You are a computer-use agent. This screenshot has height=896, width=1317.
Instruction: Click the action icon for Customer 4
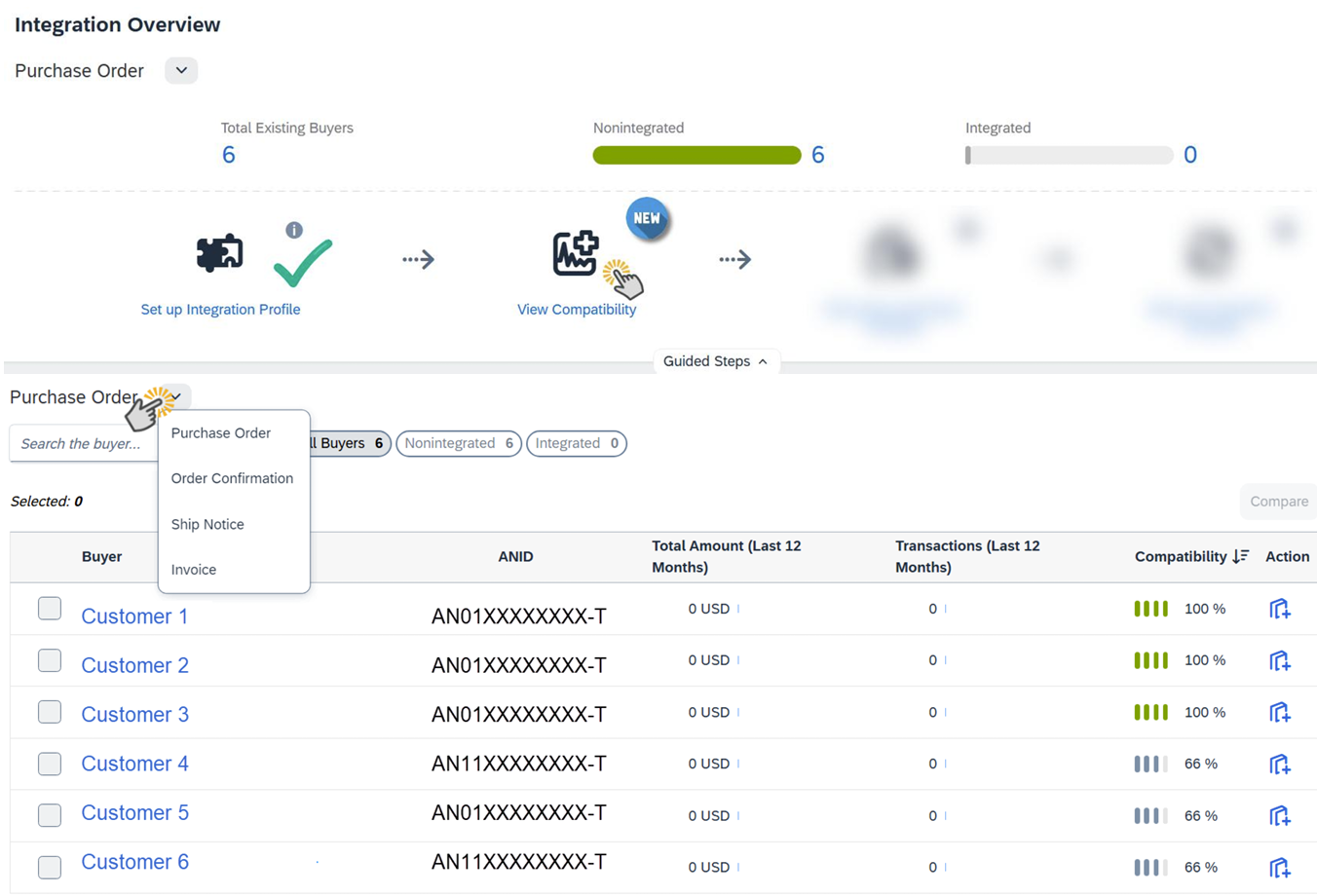click(1279, 765)
